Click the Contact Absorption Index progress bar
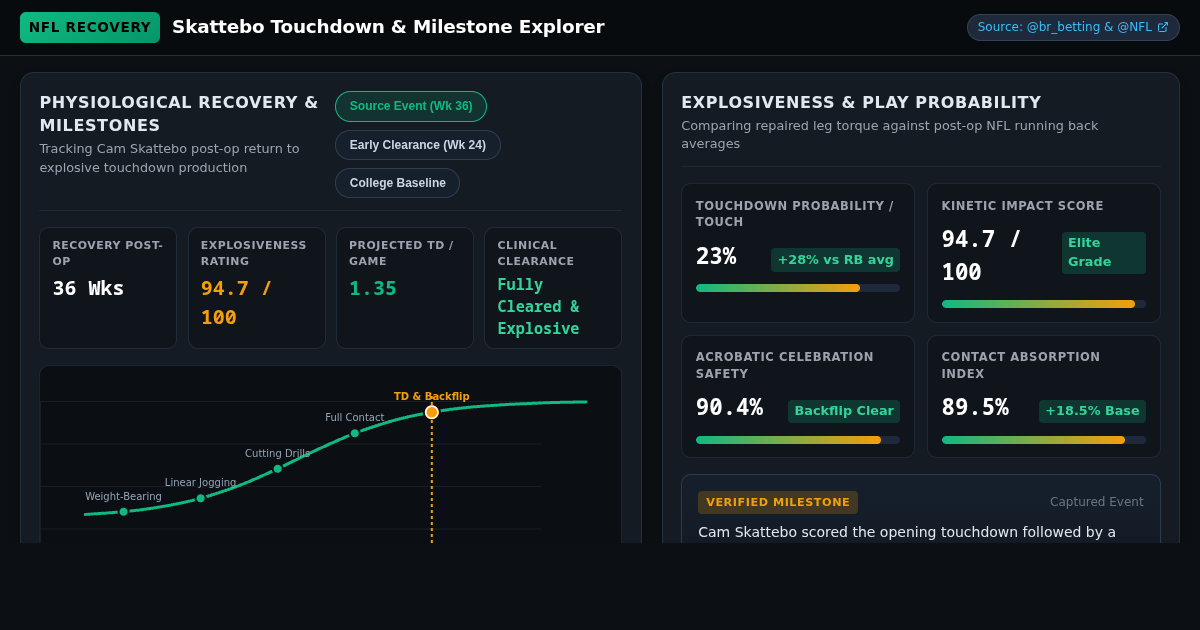The height and width of the screenshot is (630, 1200). point(1044,440)
